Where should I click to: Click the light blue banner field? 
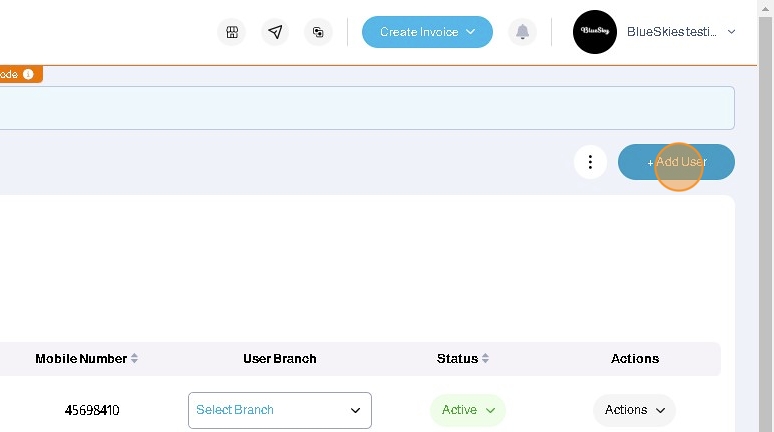(360, 108)
